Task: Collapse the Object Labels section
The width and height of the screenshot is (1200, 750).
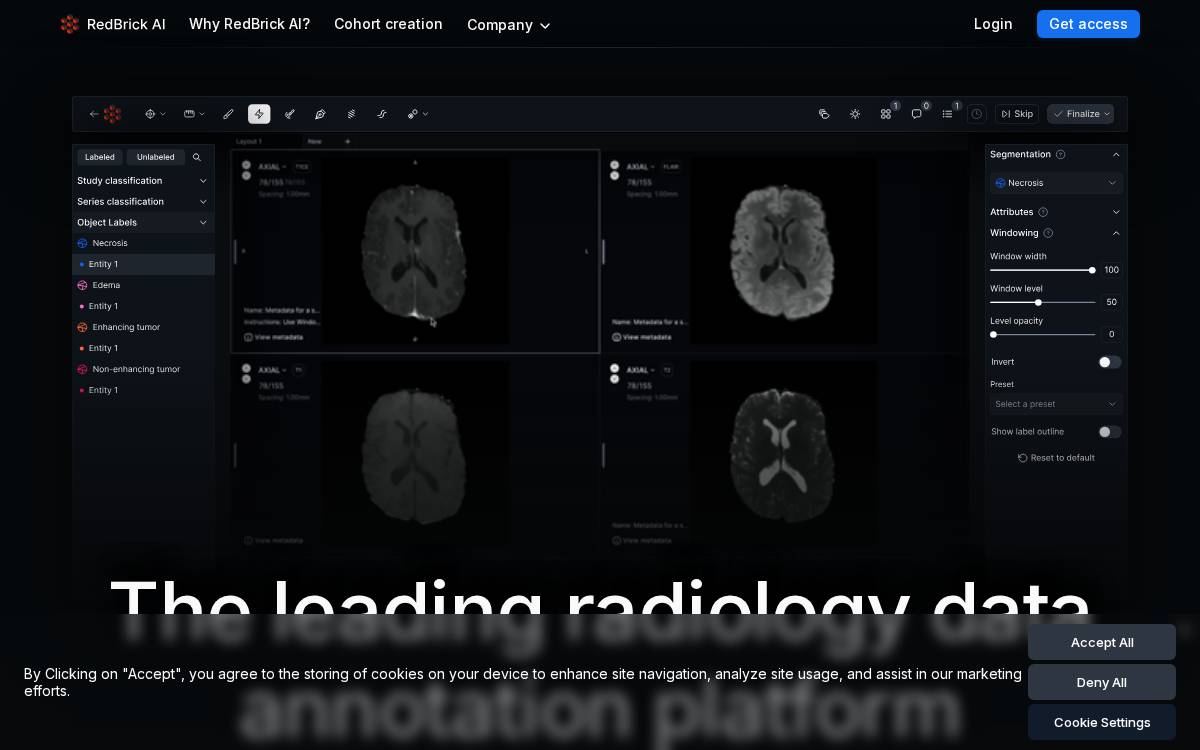Action: pyautogui.click(x=143, y=223)
